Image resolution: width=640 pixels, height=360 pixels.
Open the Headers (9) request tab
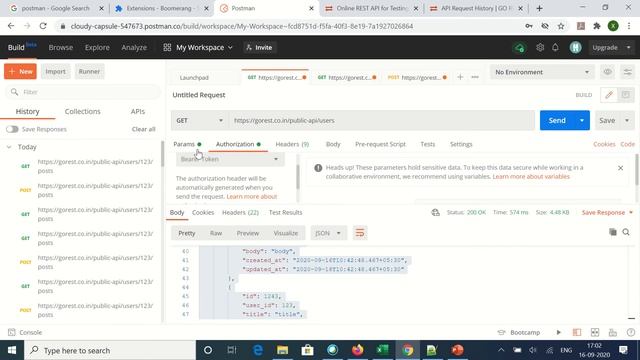292,144
